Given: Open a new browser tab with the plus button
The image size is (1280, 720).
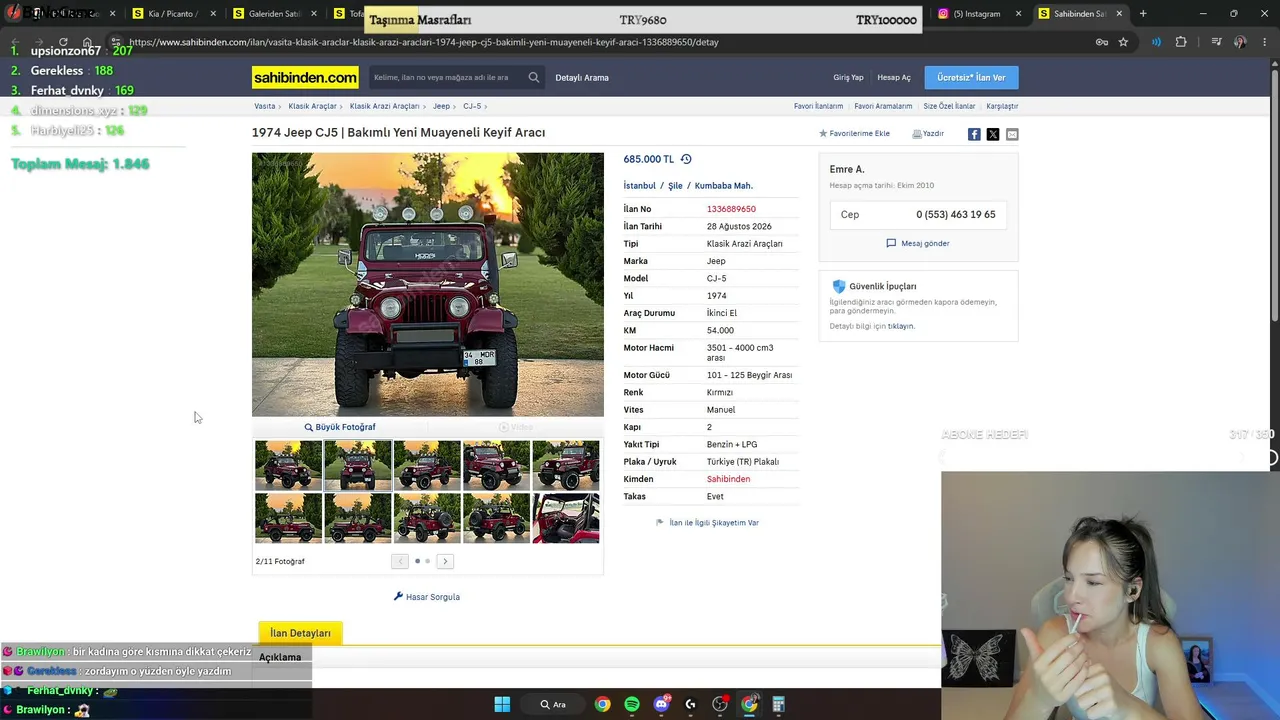Looking at the screenshot, I should pyautogui.click(x=1143, y=14).
